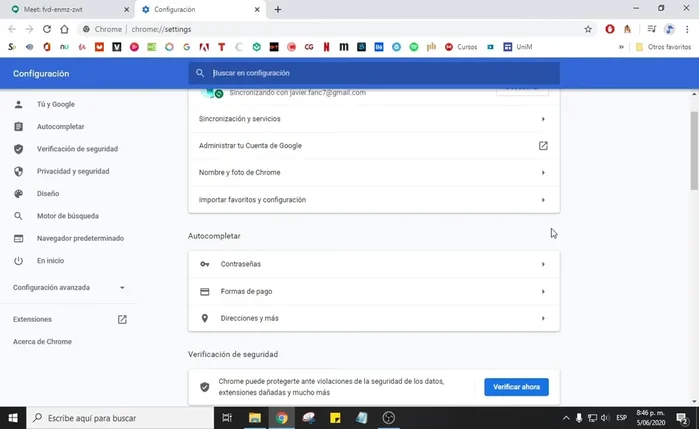Click the ESP language indicator
Image resolution: width=699 pixels, height=429 pixels.
tap(622, 418)
